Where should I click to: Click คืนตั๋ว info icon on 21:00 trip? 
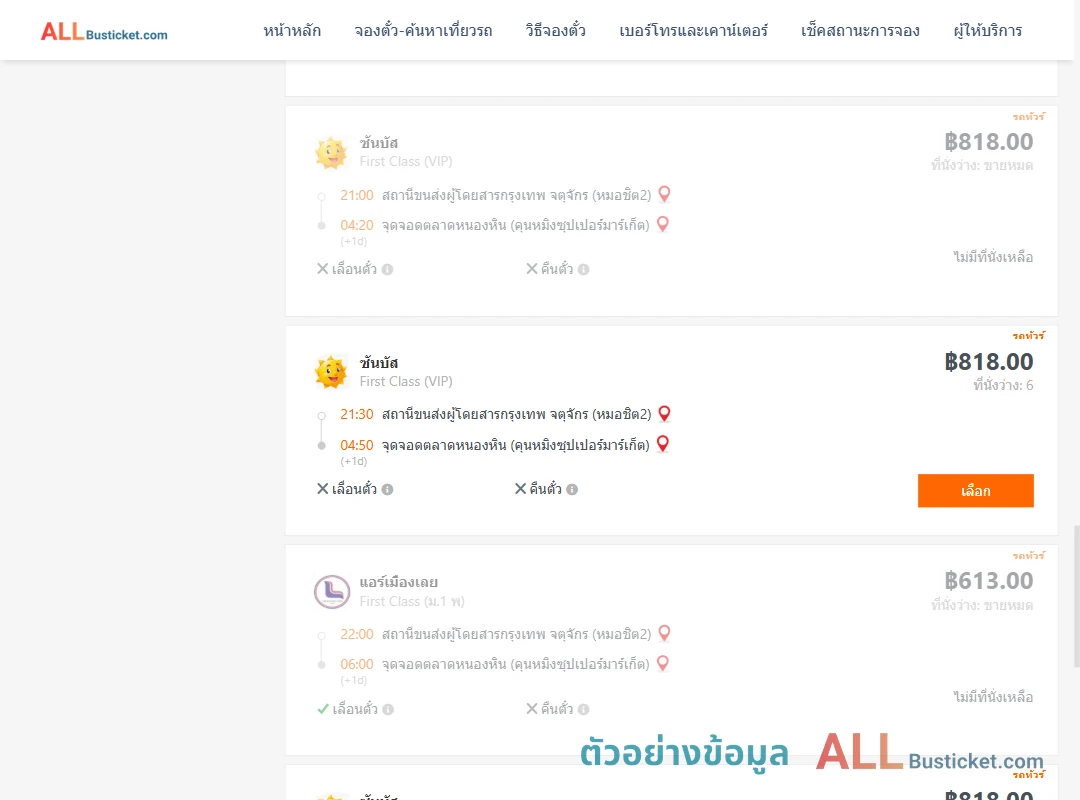pos(583,269)
